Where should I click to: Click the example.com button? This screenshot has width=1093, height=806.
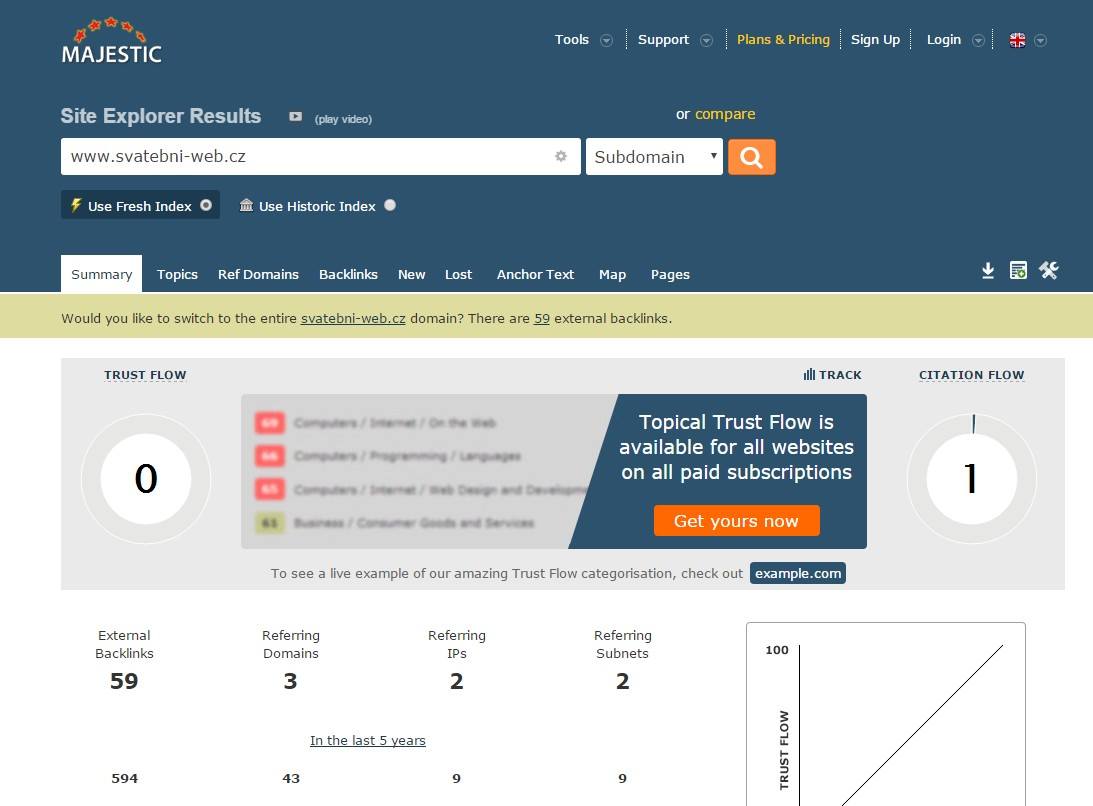(x=797, y=573)
